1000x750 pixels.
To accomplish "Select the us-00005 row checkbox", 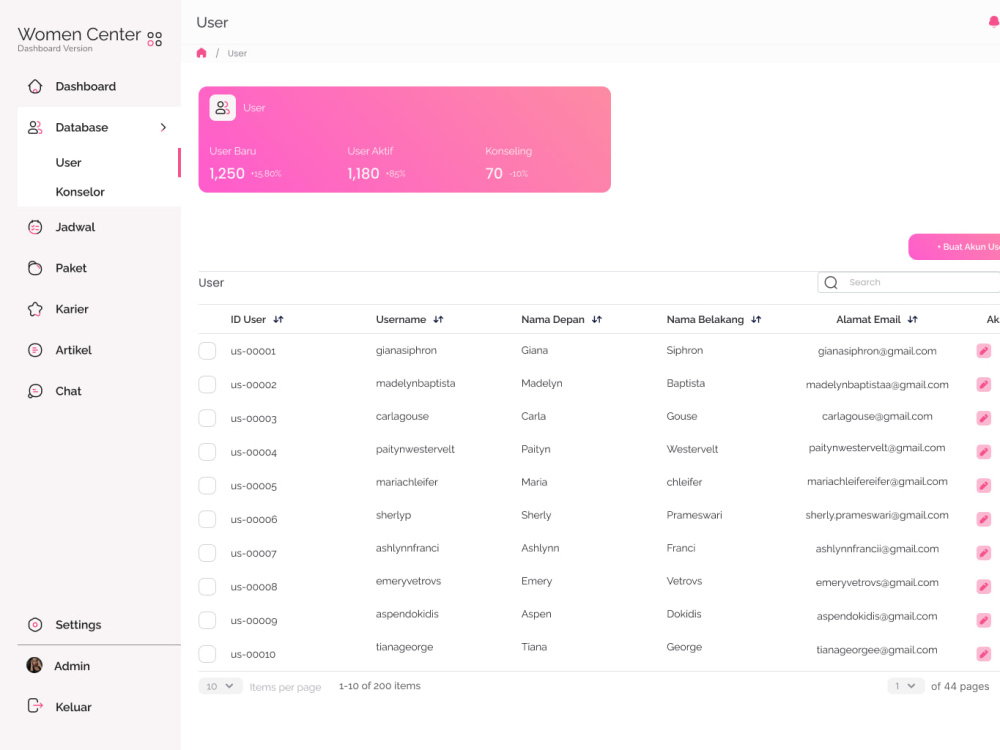I will (207, 486).
